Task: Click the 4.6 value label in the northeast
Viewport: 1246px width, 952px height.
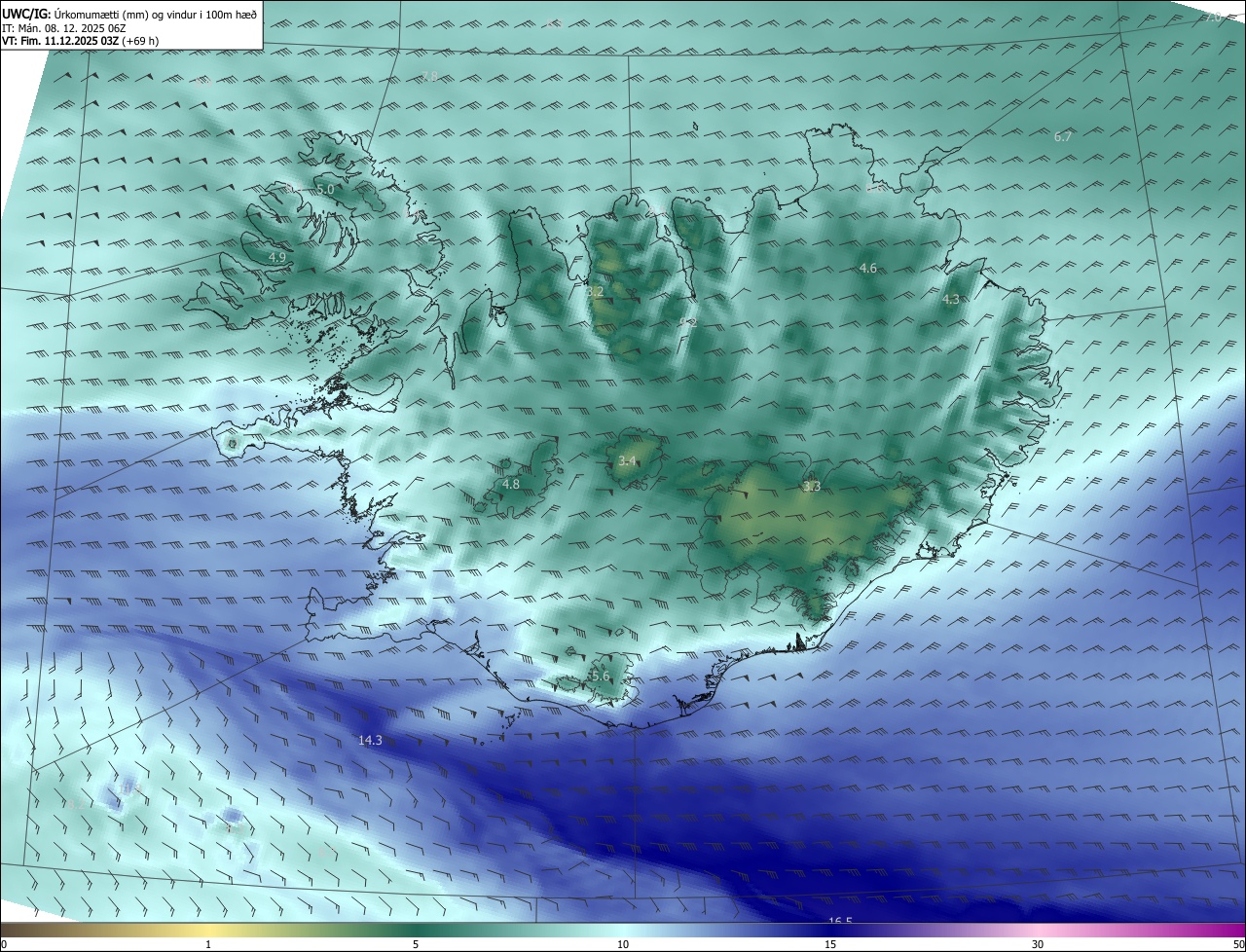Action: 867,268
